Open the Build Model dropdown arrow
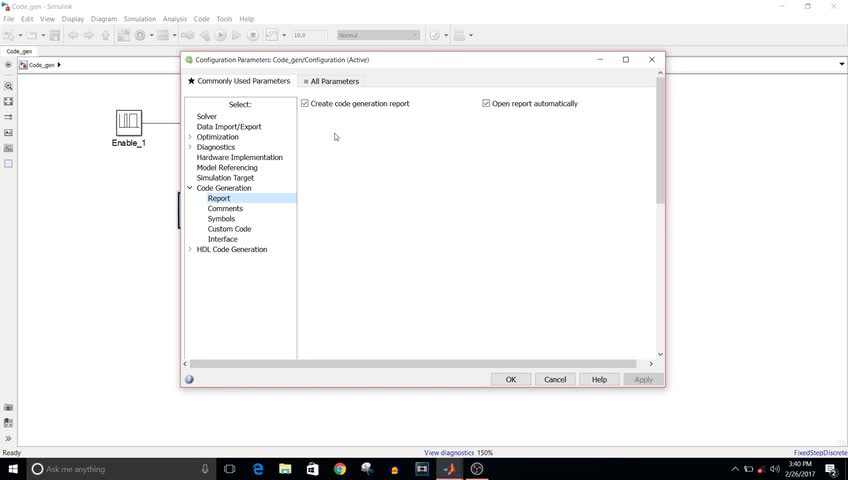This screenshot has width=848, height=480. coord(471,35)
